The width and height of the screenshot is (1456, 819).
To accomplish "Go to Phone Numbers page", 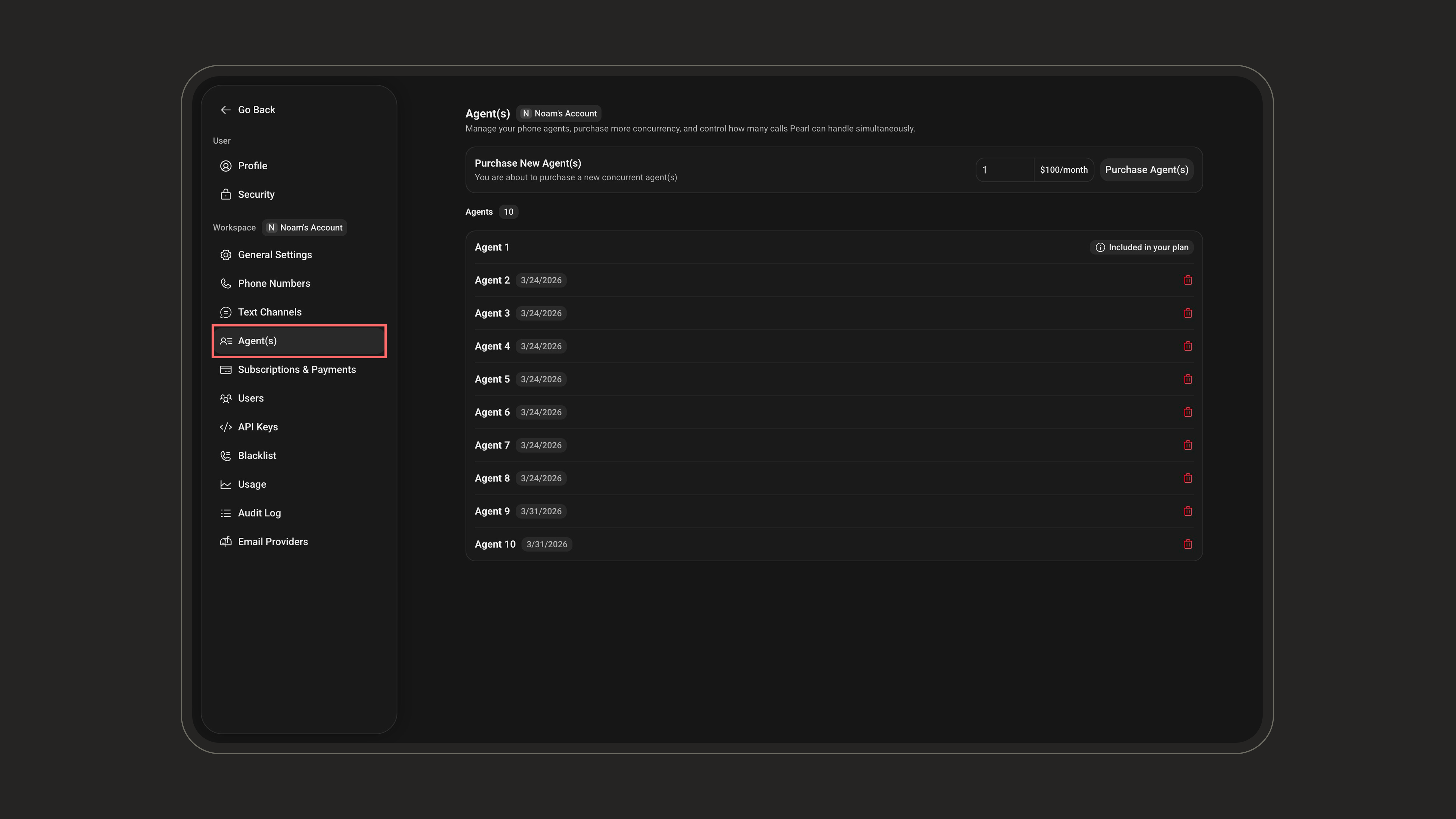I will [298, 284].
